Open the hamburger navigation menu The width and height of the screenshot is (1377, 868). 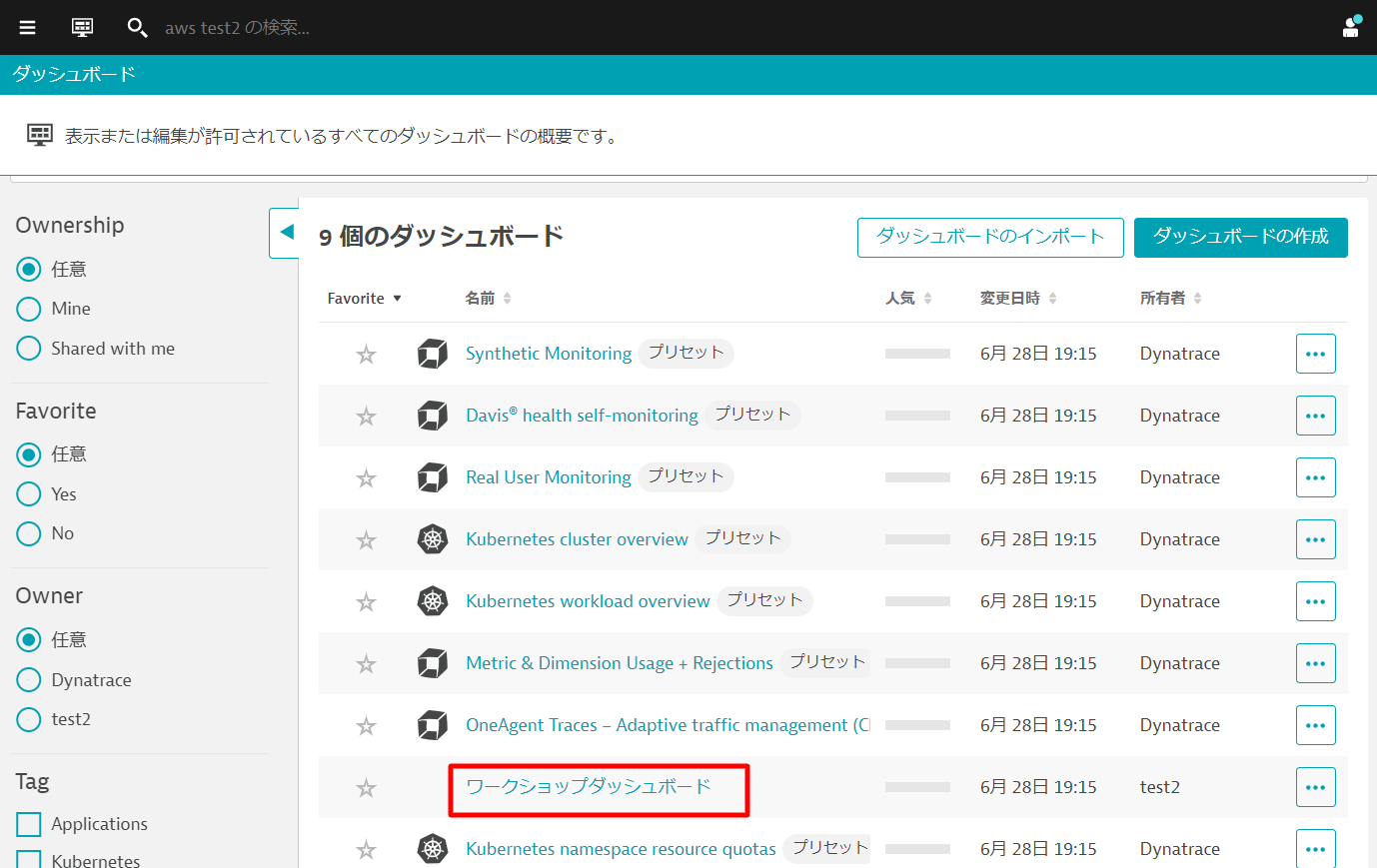(27, 27)
